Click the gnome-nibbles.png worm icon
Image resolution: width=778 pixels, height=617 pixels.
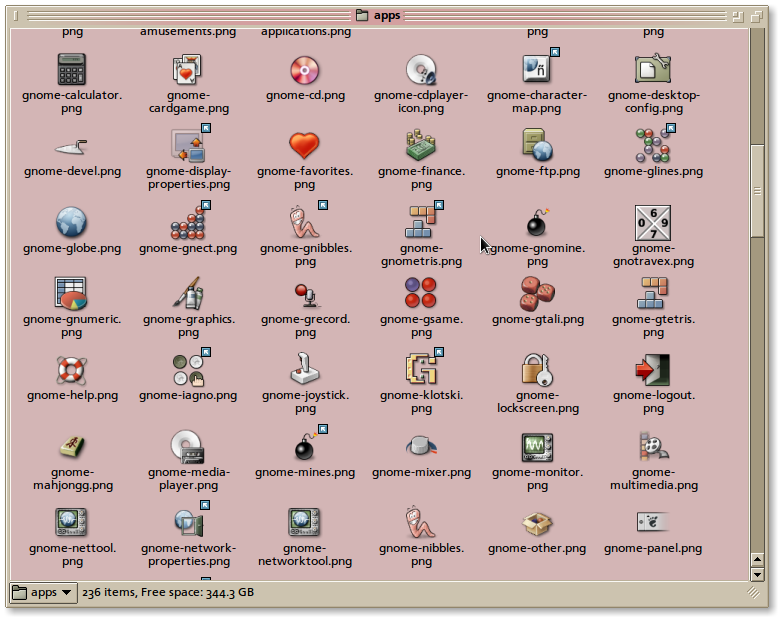click(x=421, y=523)
